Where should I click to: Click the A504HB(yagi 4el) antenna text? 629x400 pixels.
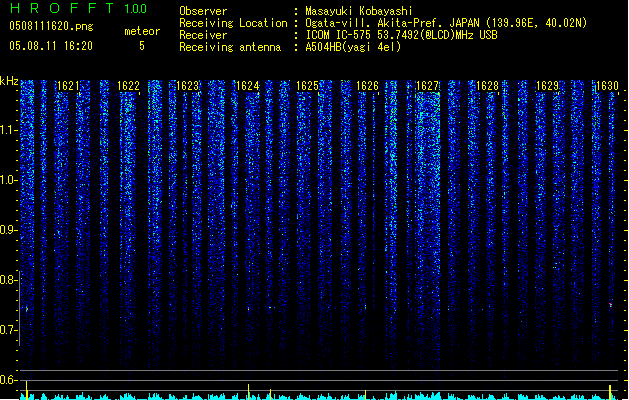tap(353, 47)
